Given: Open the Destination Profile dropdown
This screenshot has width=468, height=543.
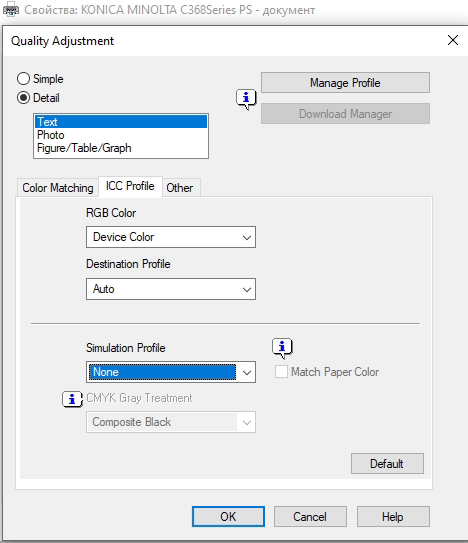Looking at the screenshot, I should click(x=171, y=289).
